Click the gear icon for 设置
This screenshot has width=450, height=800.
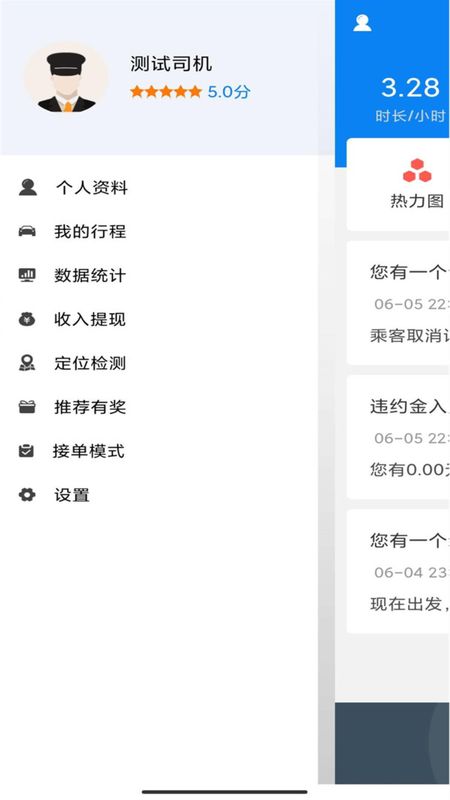(x=27, y=494)
